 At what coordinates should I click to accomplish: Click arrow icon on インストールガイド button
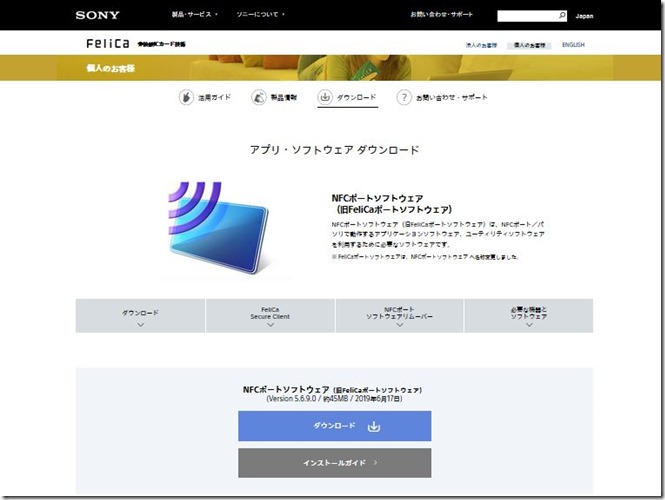coord(375,463)
